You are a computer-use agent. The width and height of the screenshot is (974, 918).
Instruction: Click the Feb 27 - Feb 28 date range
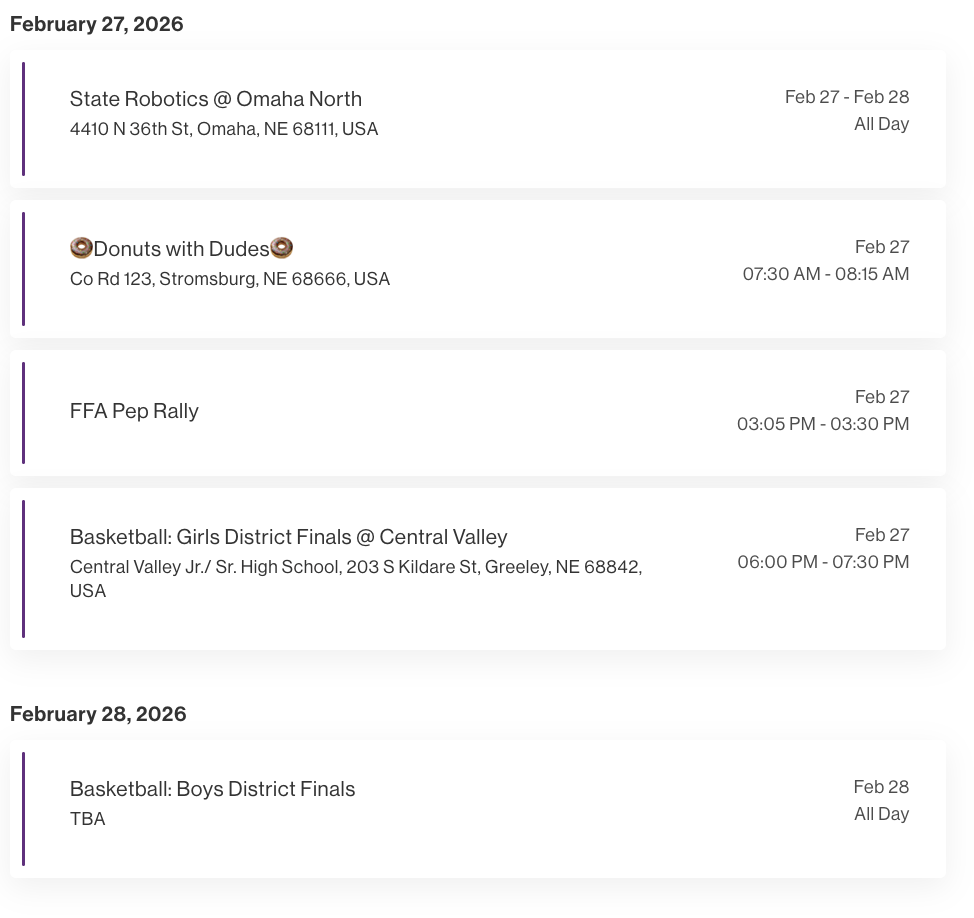click(x=846, y=97)
